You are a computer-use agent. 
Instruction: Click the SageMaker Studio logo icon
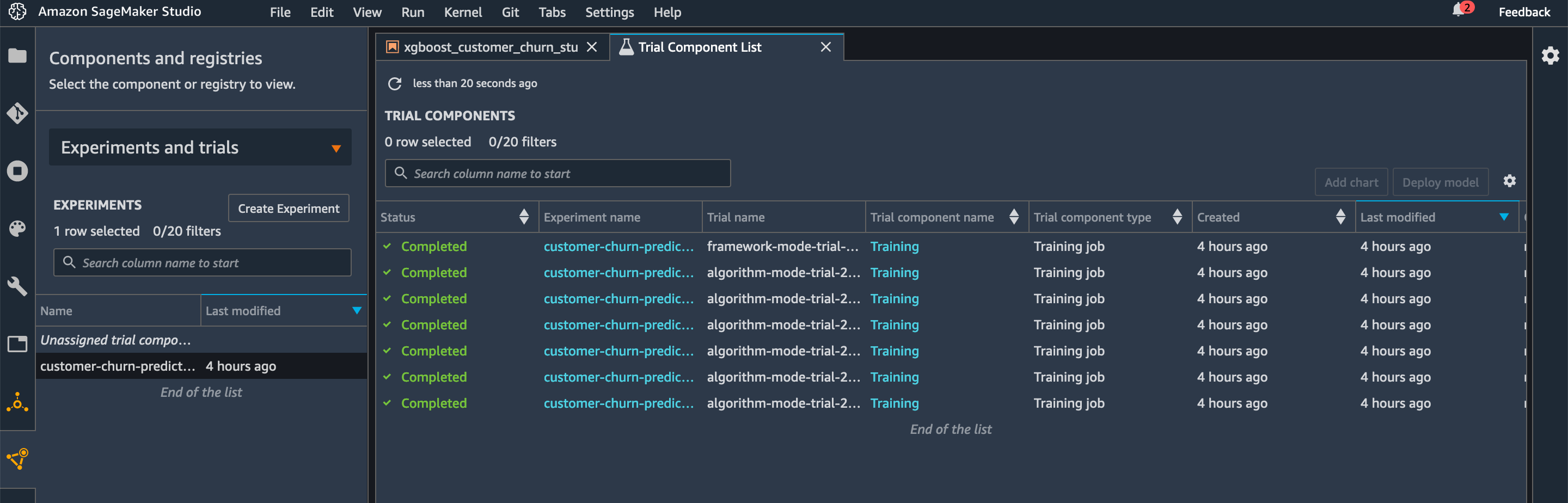[17, 11]
